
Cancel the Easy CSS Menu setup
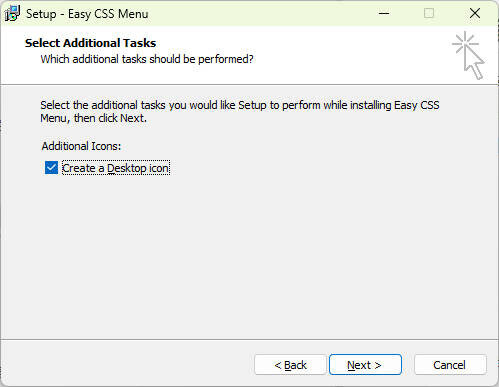[450, 365]
